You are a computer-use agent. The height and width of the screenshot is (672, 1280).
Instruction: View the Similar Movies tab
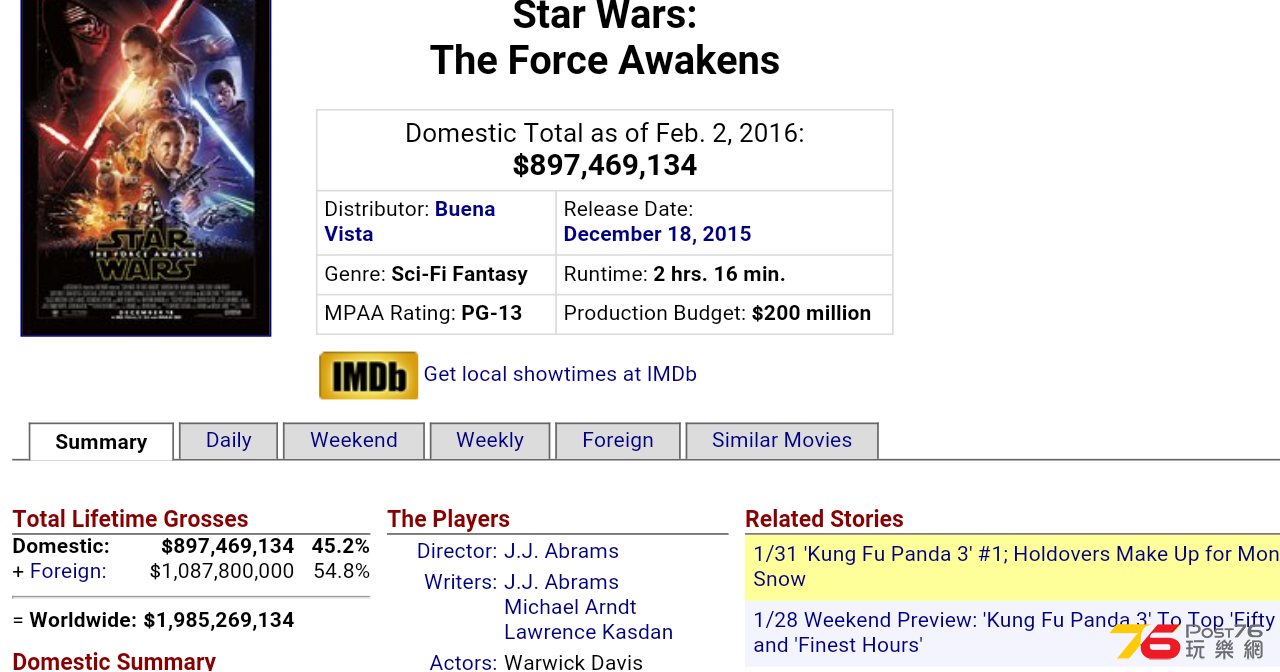[782, 441]
